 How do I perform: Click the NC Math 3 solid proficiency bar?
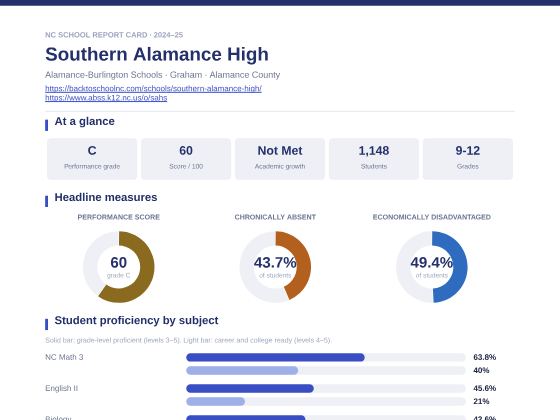tap(275, 357)
